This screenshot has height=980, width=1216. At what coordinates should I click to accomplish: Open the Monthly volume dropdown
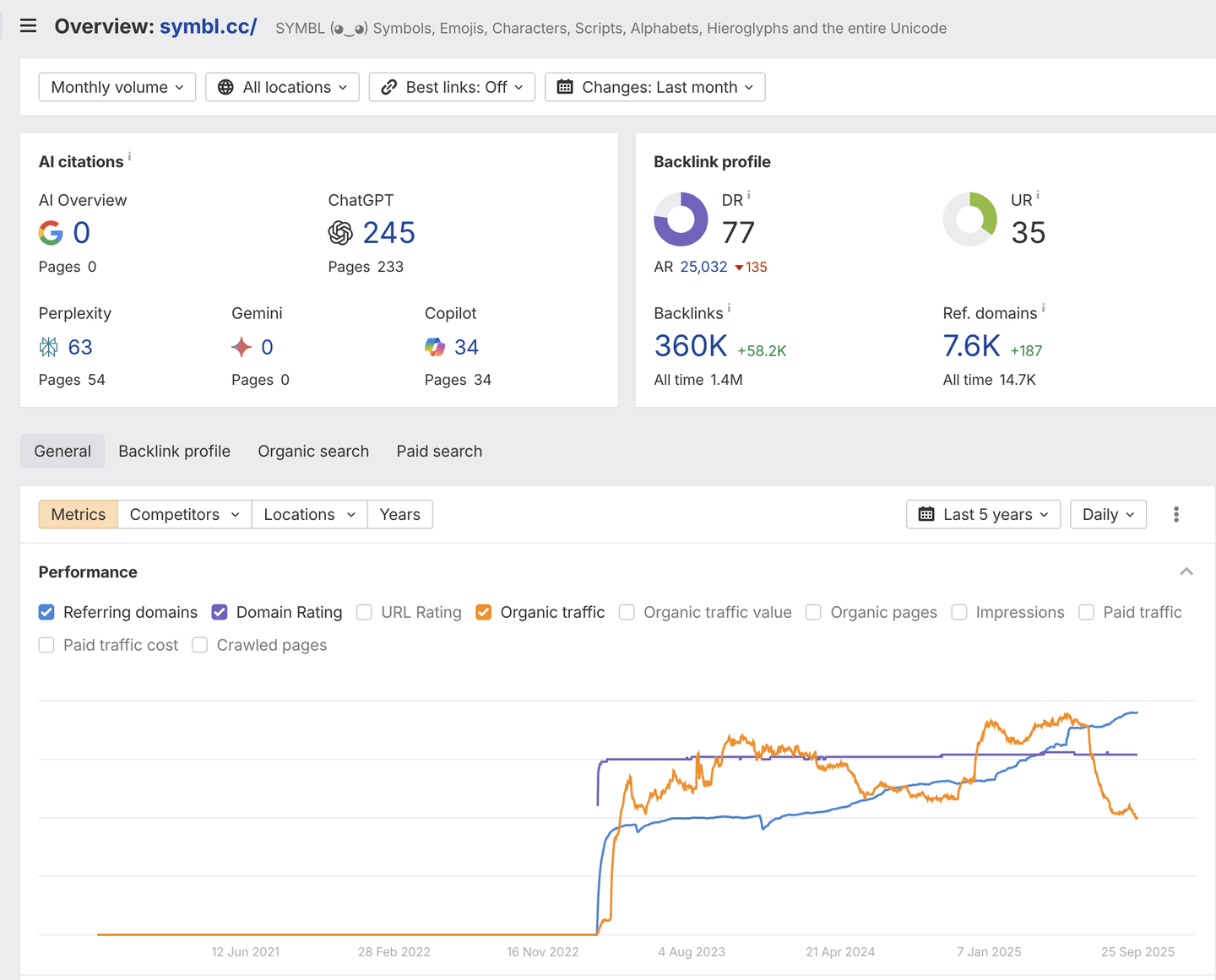pos(117,88)
